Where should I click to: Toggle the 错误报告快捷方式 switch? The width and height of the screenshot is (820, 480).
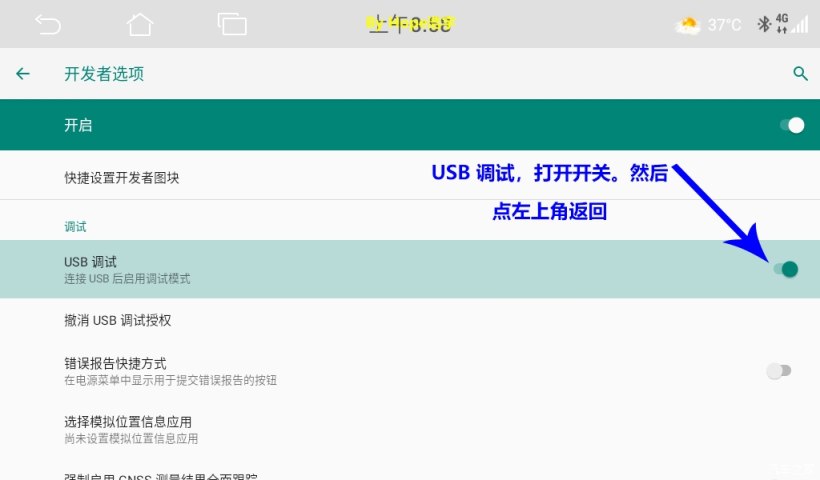click(x=779, y=371)
